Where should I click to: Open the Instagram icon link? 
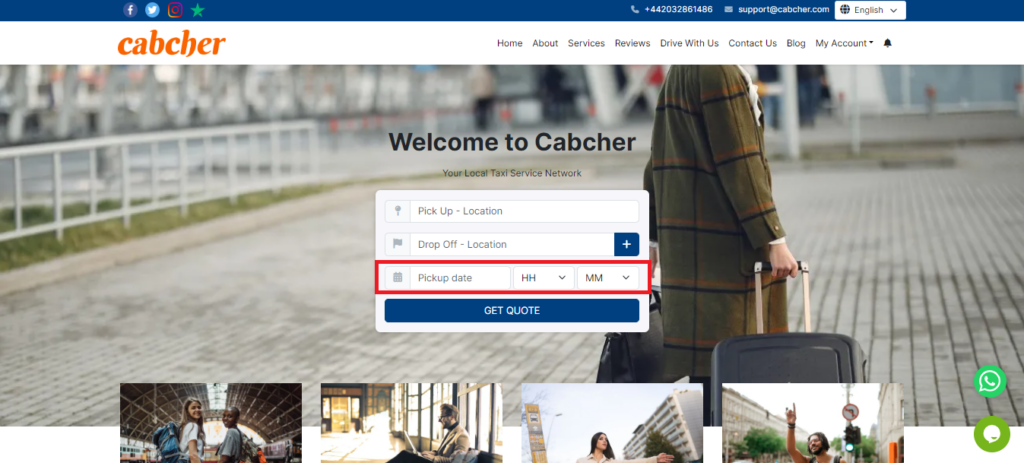click(x=175, y=10)
